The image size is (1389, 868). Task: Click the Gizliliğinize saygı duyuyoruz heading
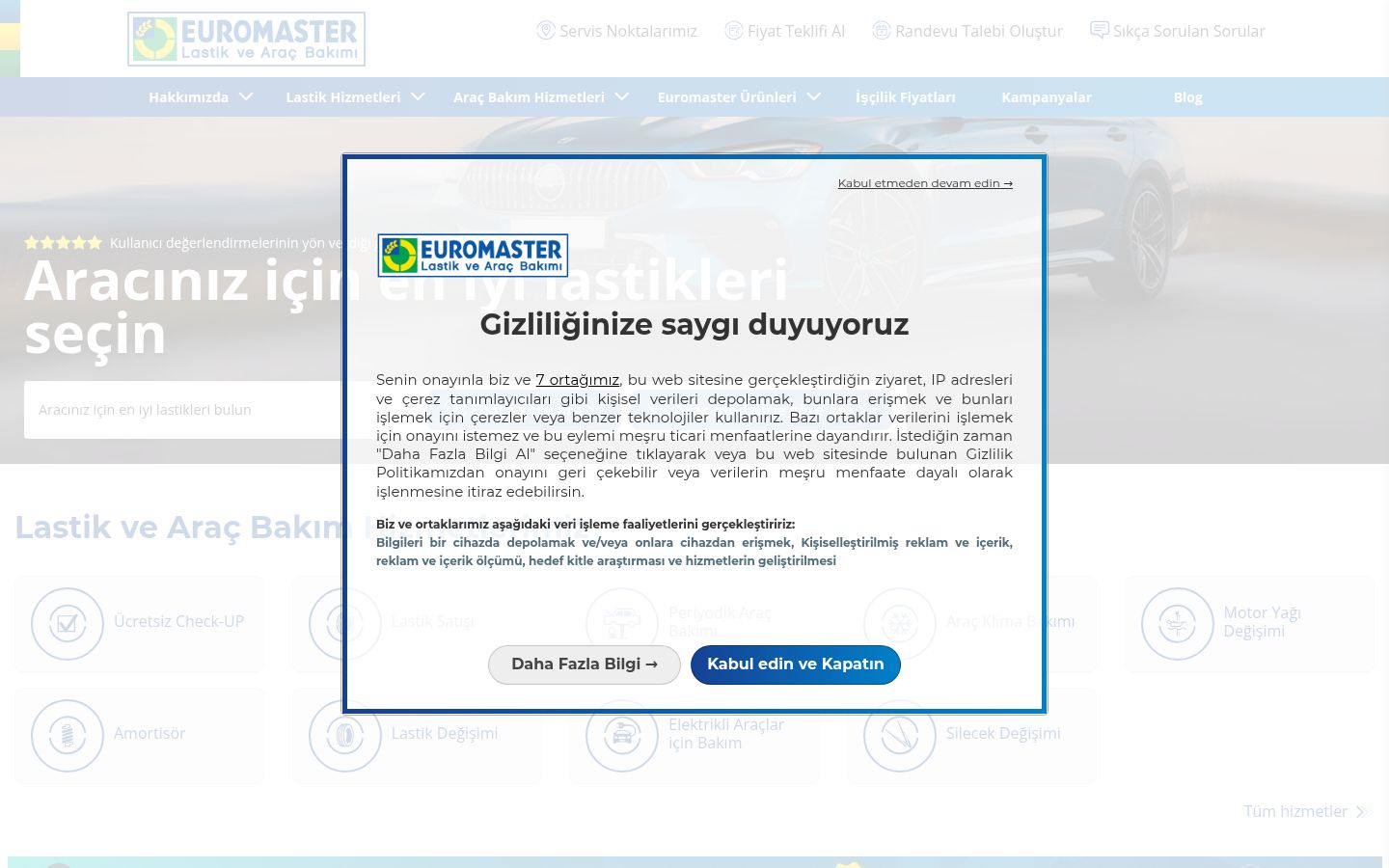tap(694, 324)
